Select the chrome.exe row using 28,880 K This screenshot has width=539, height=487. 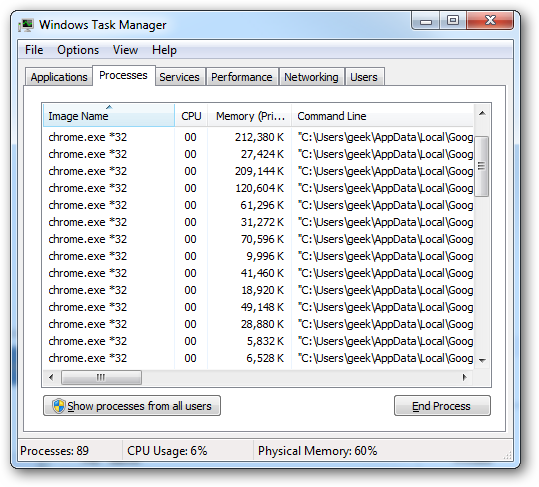pos(258,324)
